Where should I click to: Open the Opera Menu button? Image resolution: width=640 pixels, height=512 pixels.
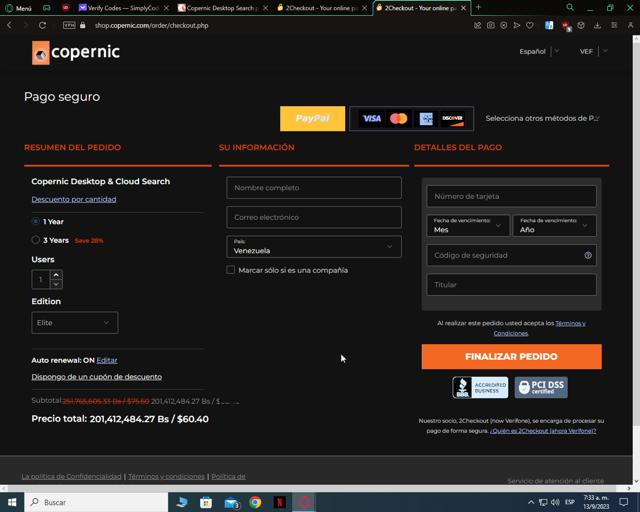[x=18, y=8]
